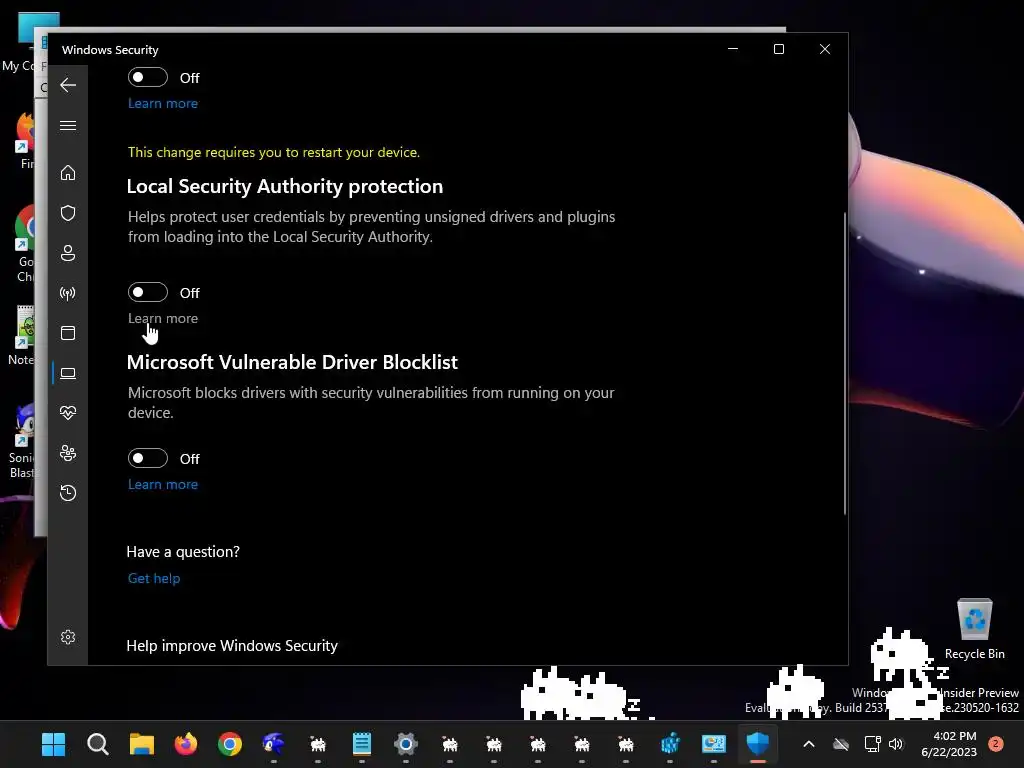
Task: Click Local Security Authority protection heading
Action: tap(285, 186)
